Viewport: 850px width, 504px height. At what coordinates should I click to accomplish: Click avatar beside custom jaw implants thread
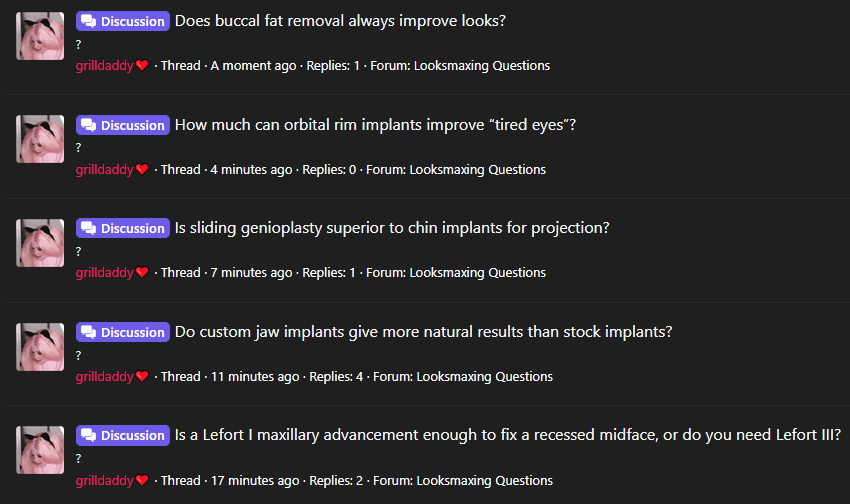coord(41,346)
